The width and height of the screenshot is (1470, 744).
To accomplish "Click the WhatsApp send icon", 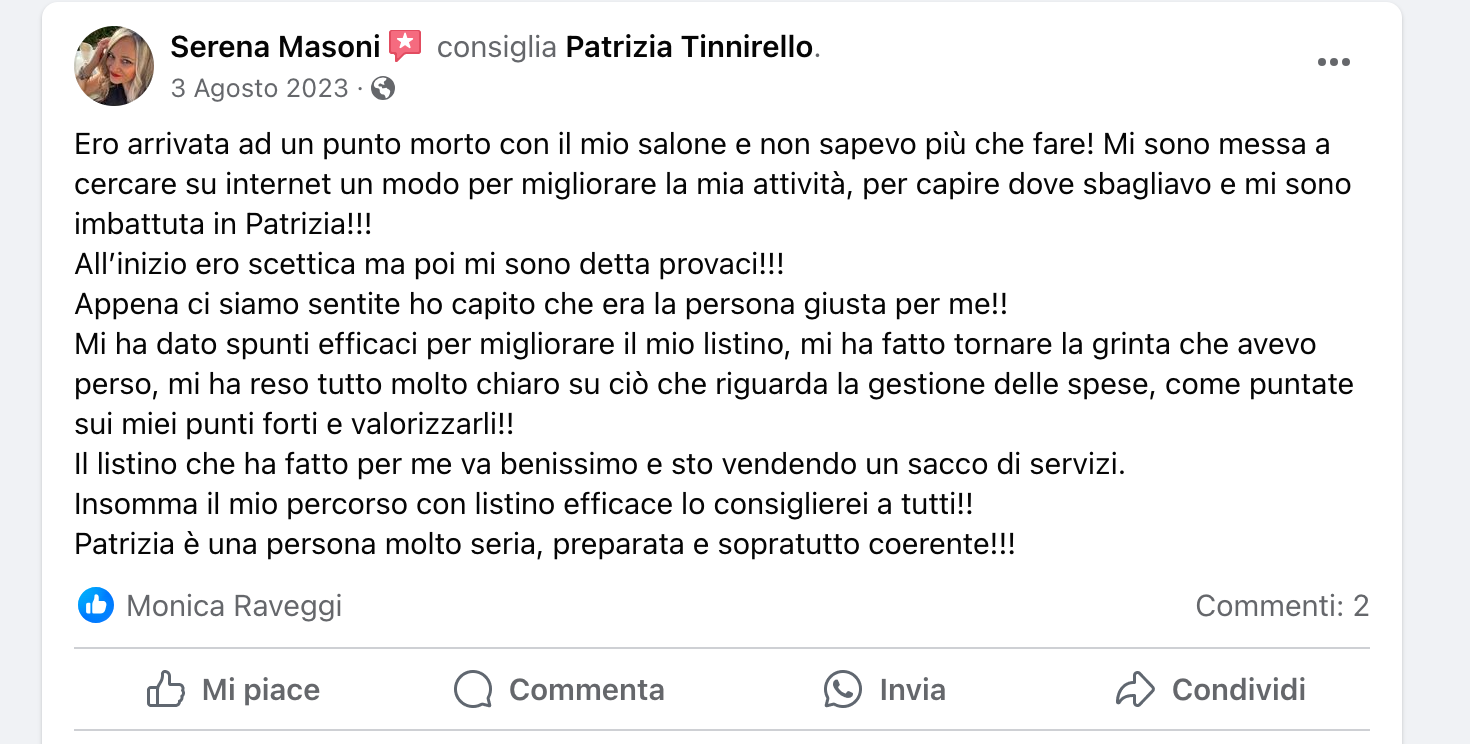I will coord(842,689).
